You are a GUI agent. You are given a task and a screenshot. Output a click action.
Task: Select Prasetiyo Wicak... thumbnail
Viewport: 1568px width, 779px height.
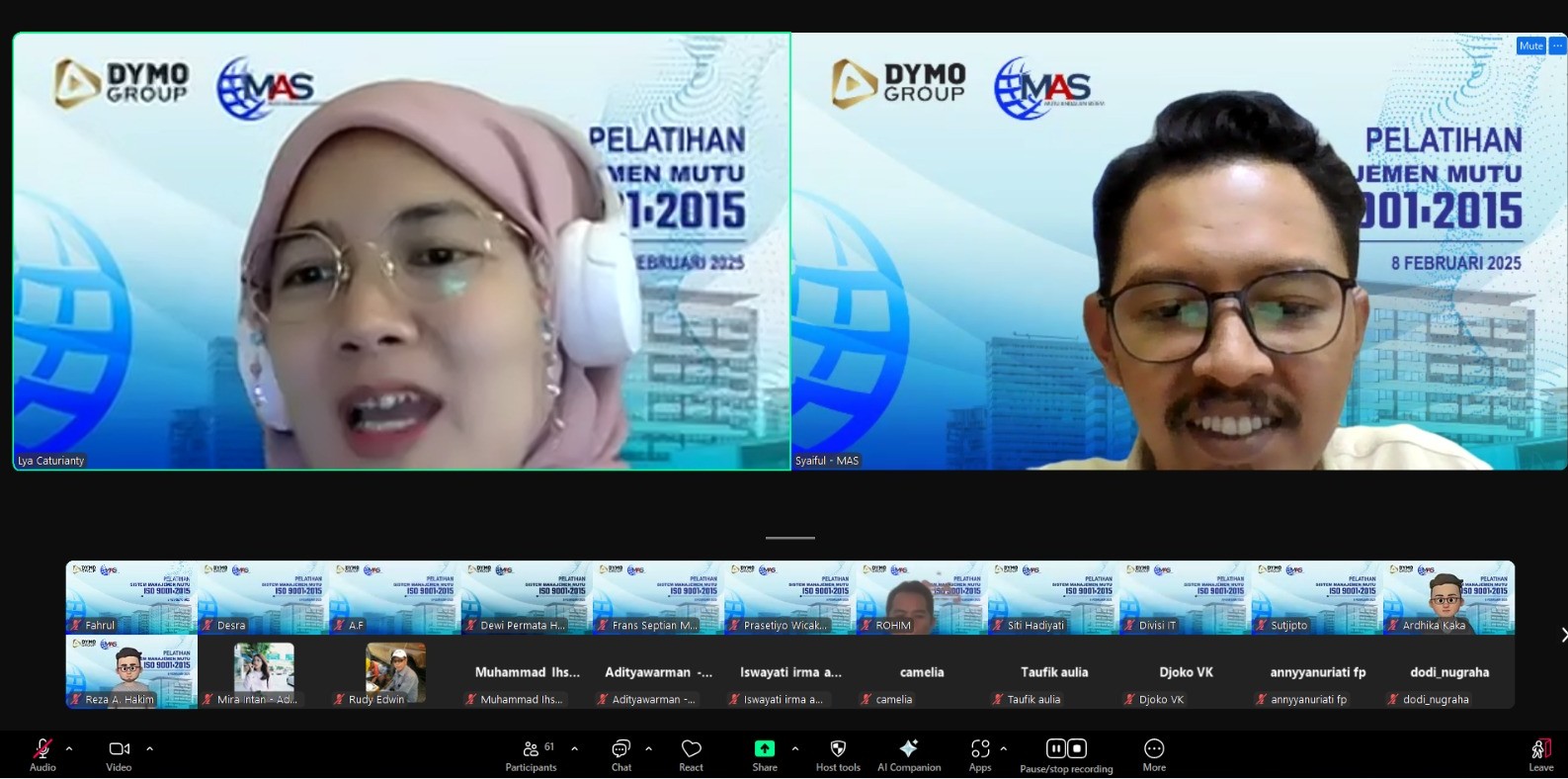[790, 597]
